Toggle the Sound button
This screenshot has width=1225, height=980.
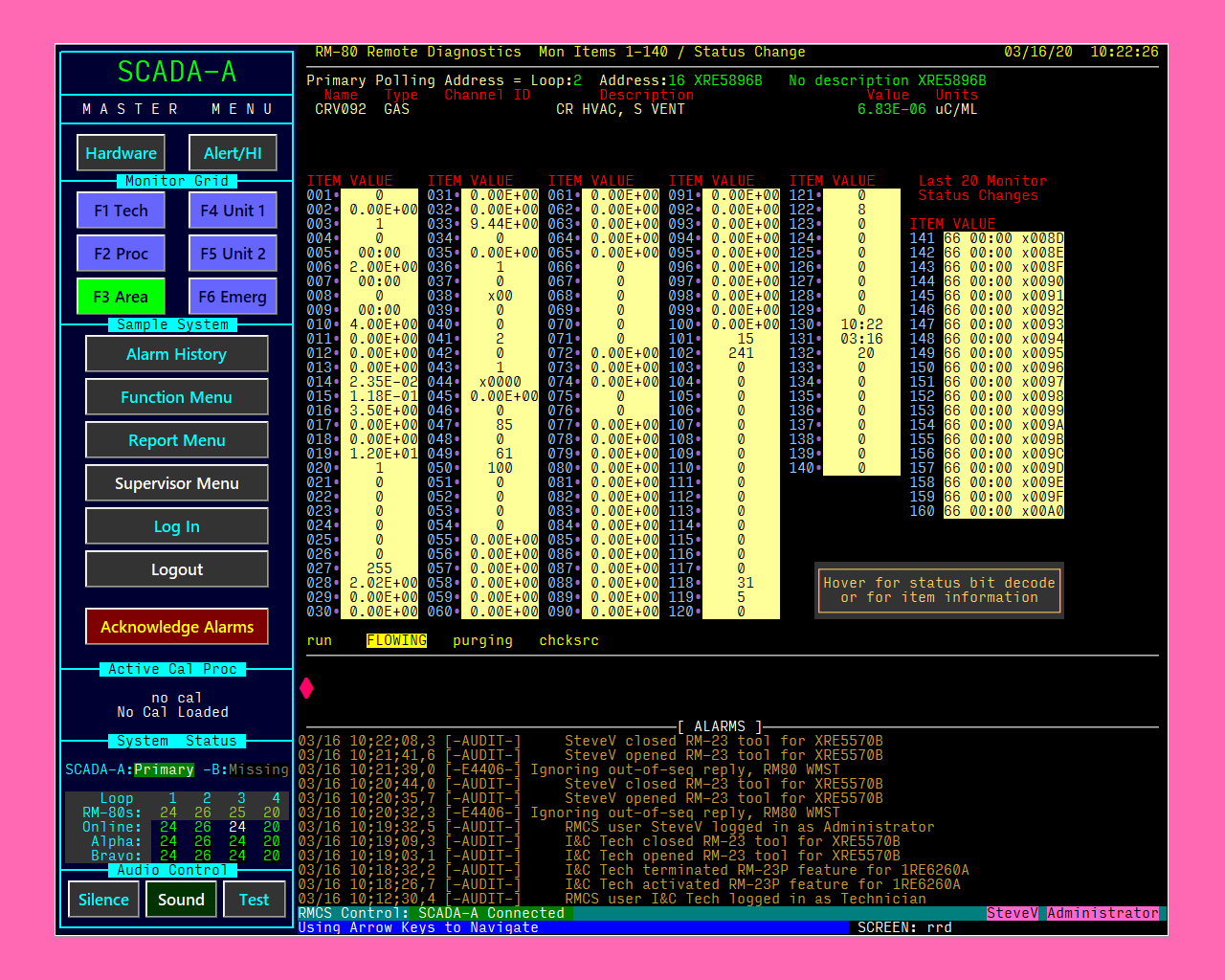181,900
